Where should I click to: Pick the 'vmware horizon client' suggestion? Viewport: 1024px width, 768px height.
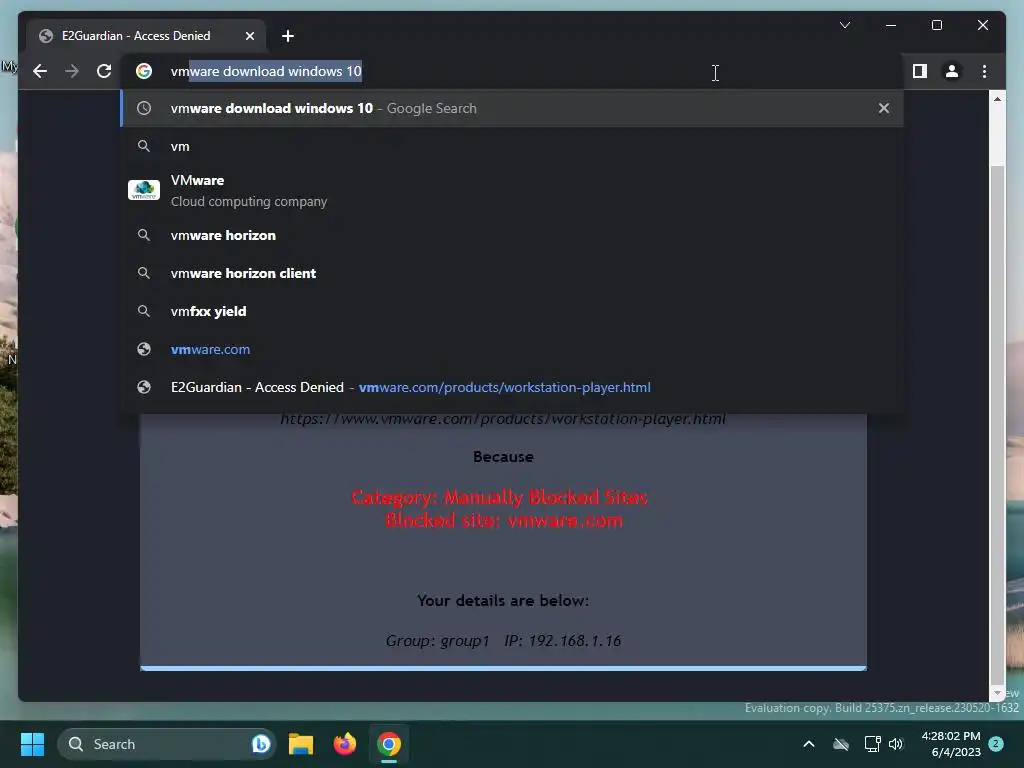(x=513, y=273)
